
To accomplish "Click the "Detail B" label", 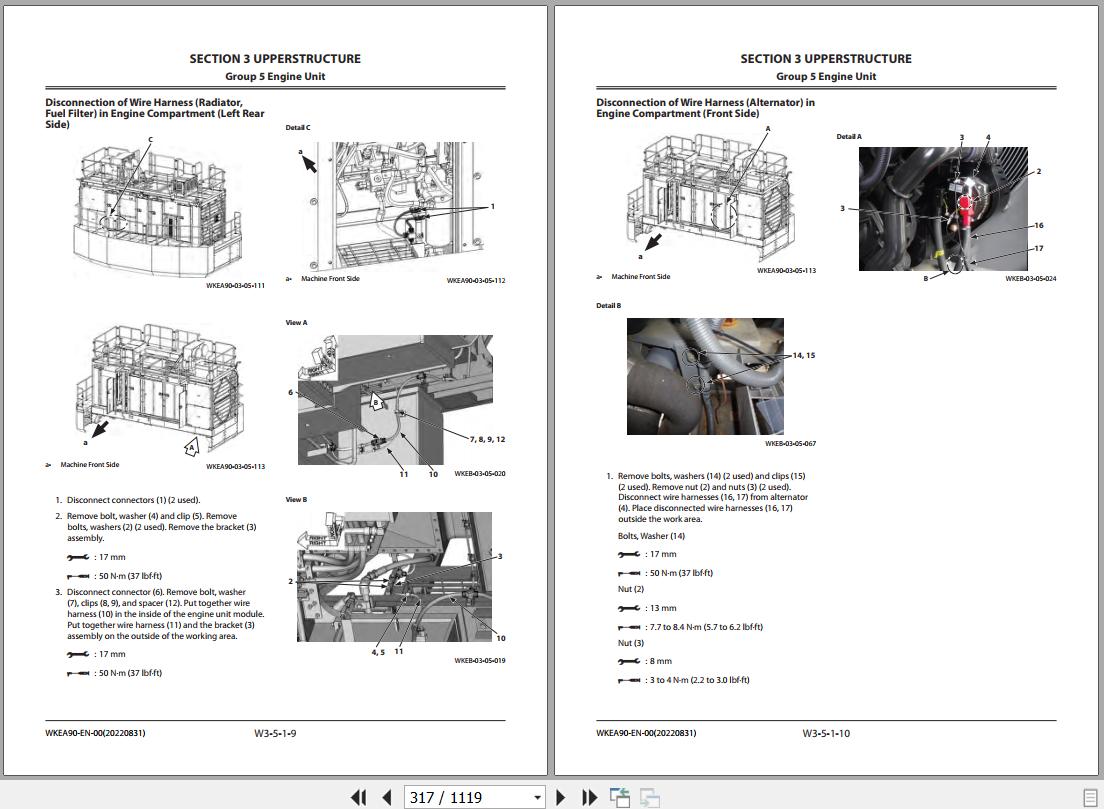I will click(x=608, y=306).
